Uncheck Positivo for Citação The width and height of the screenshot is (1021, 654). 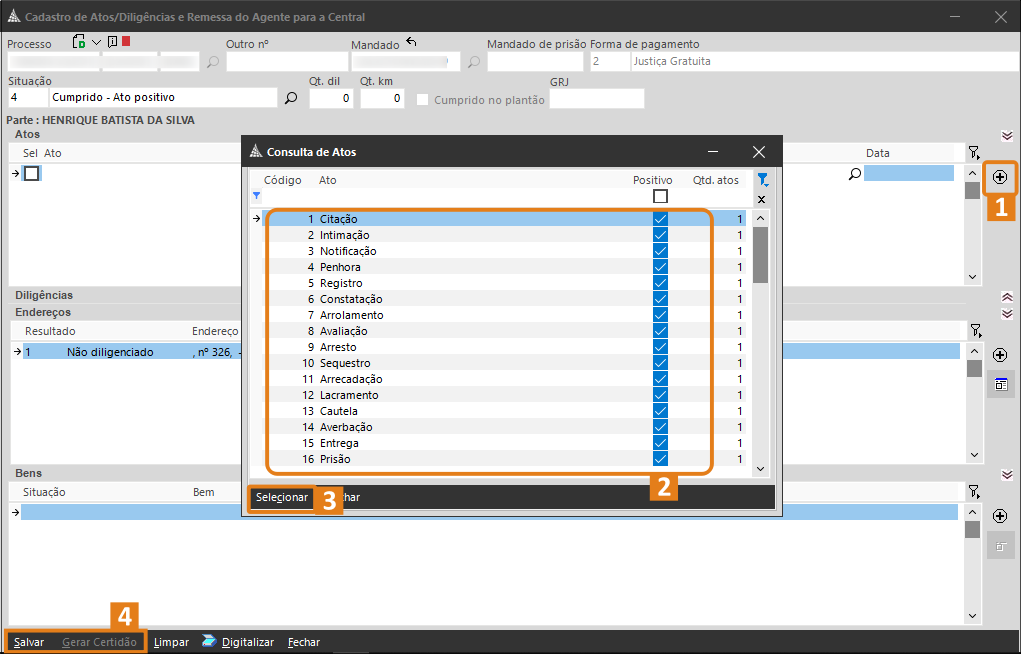pyautogui.click(x=660, y=219)
